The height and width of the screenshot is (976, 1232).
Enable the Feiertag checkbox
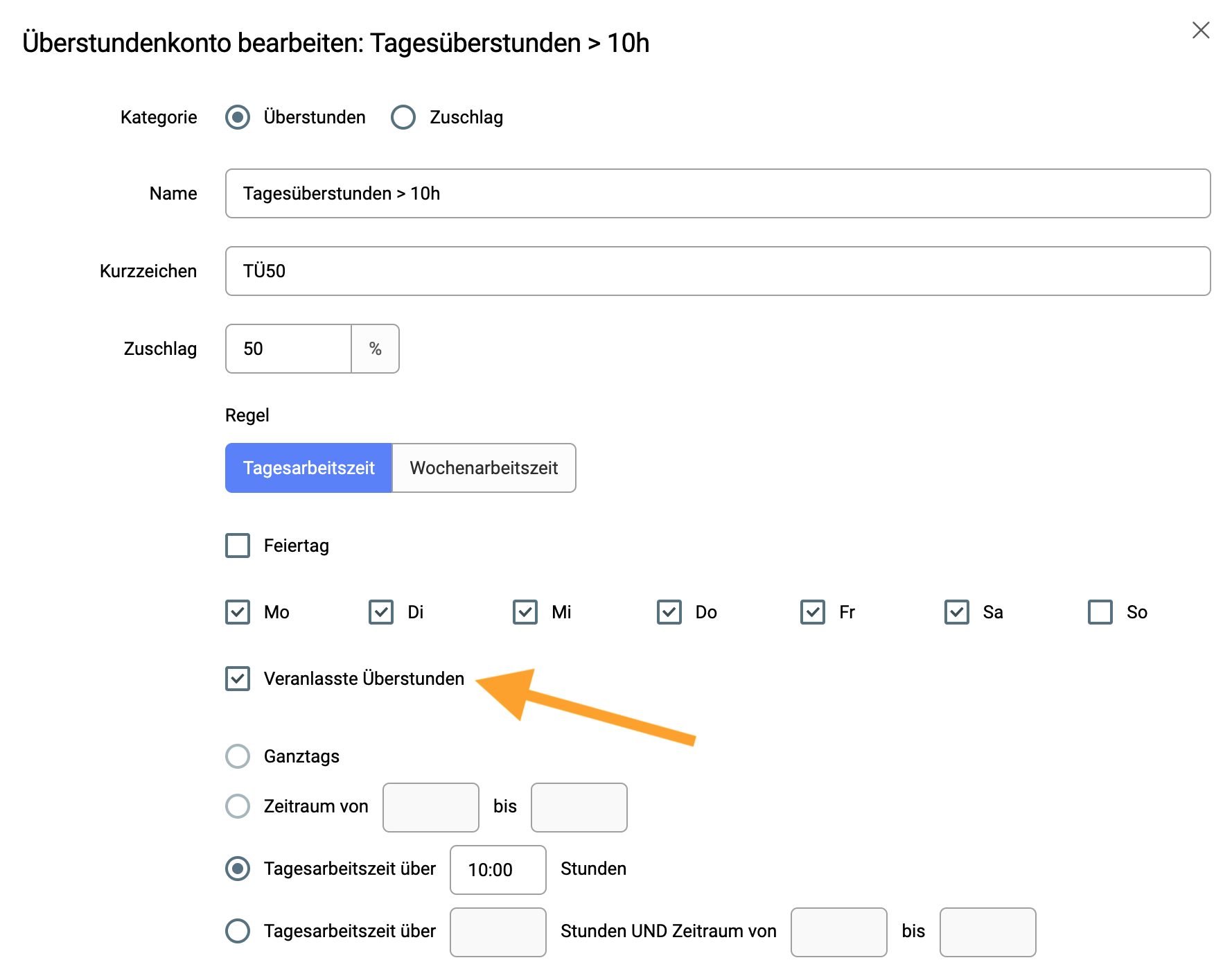coord(238,546)
